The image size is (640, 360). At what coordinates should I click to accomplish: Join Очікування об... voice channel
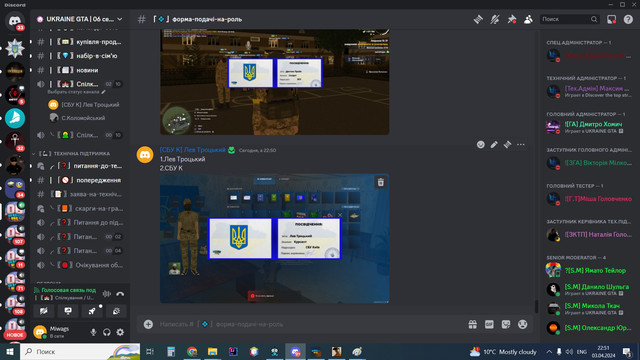[x=80, y=265]
